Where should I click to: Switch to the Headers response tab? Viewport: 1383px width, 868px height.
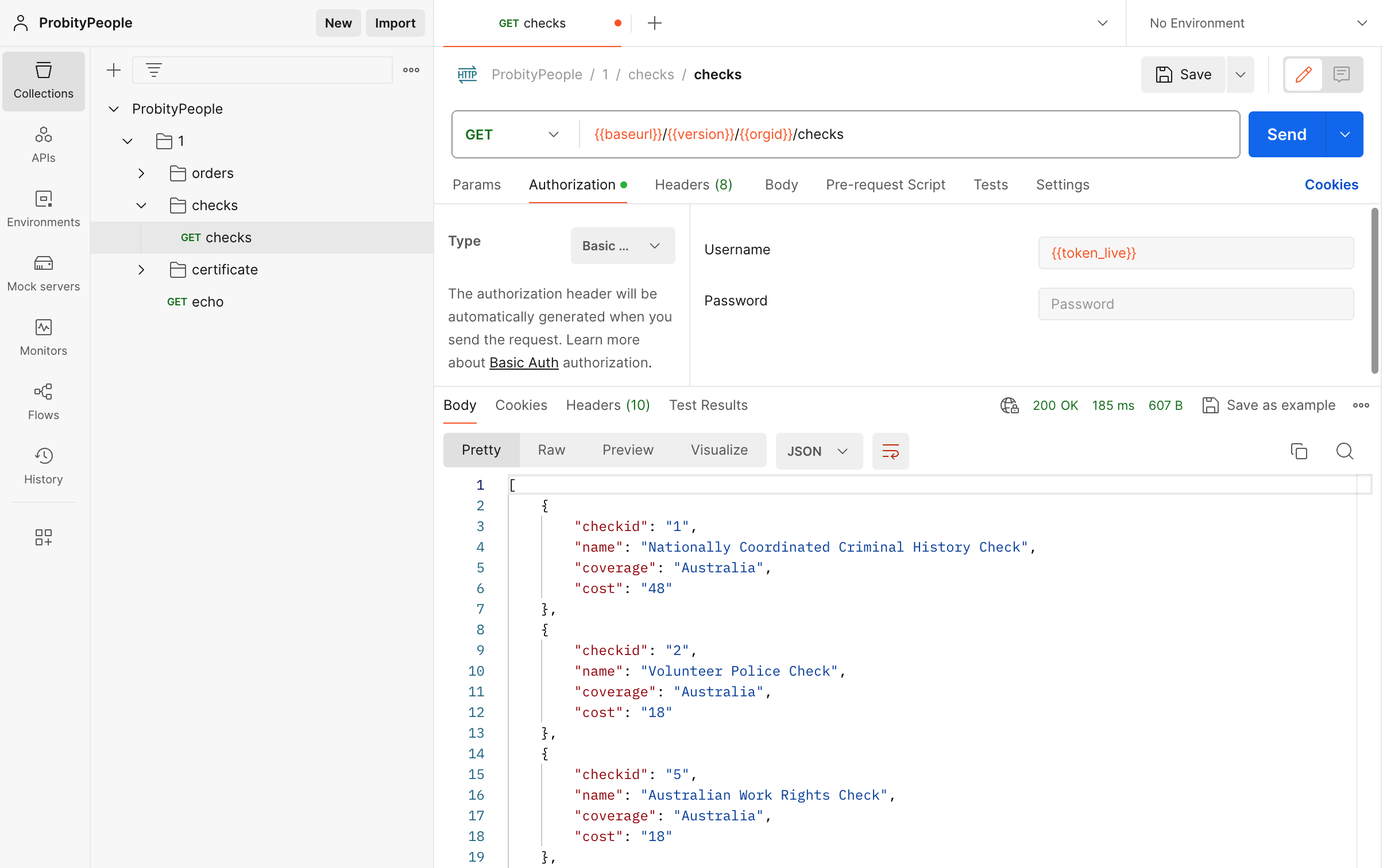pos(608,405)
